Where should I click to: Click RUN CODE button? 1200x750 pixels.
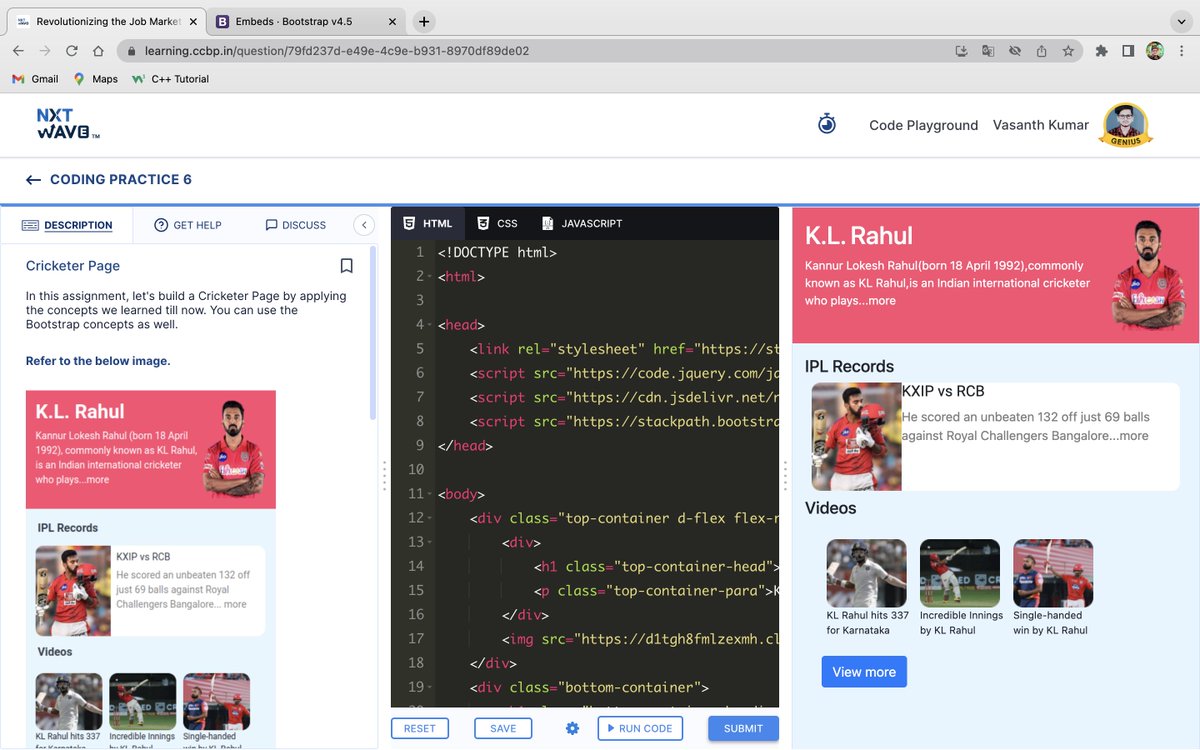[640, 728]
